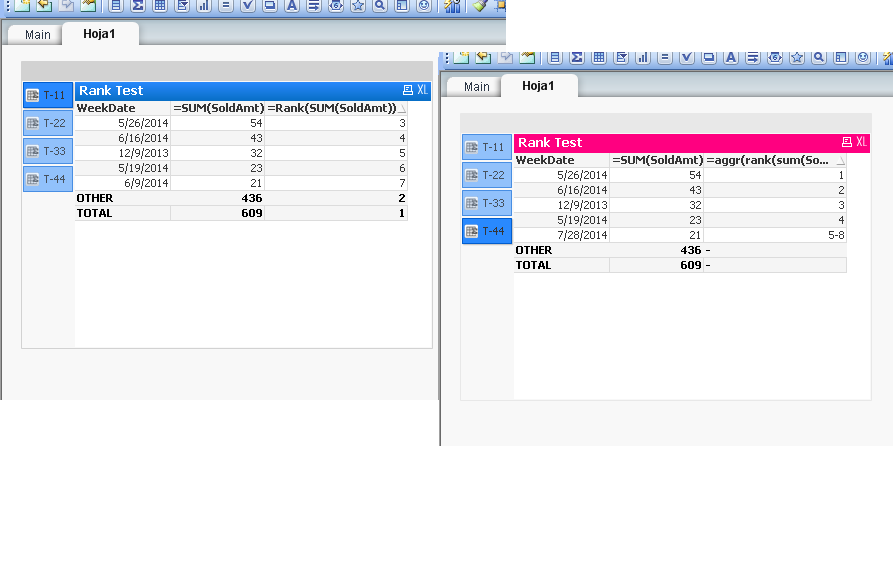Create Bookmark Object (star) in right window toolbar
The width and height of the screenshot is (893, 587).
[797, 57]
